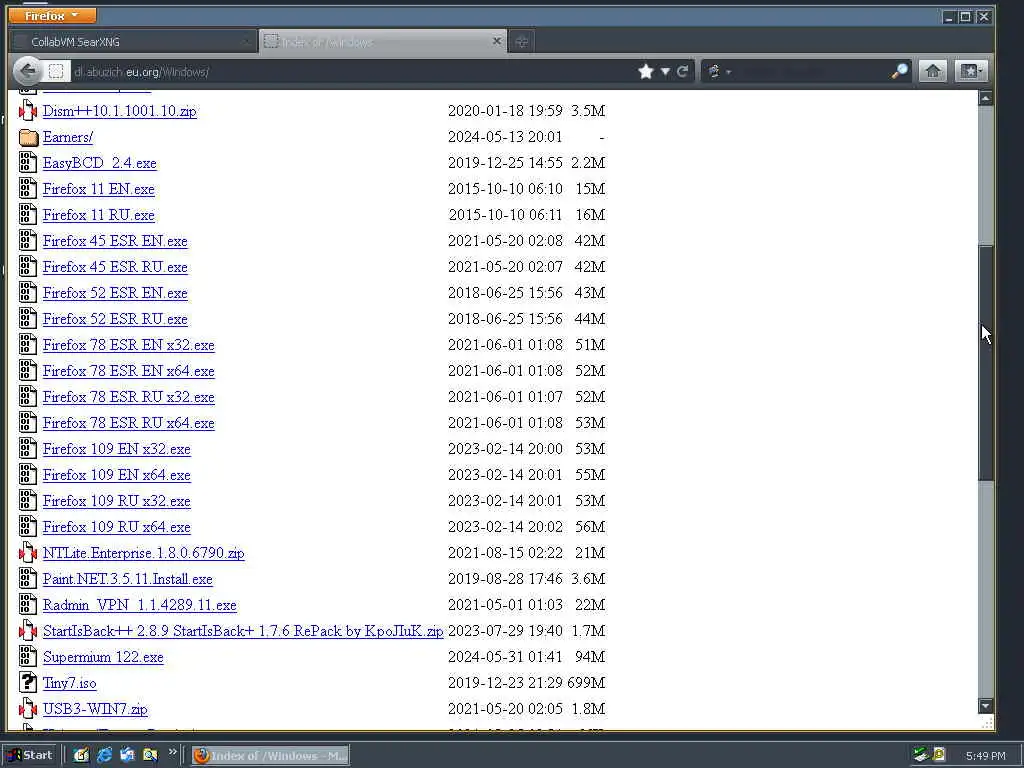This screenshot has height=768, width=1024.
Task: Download the StartIsBack++ 2.8.9 RePack zip
Action: click(243, 632)
